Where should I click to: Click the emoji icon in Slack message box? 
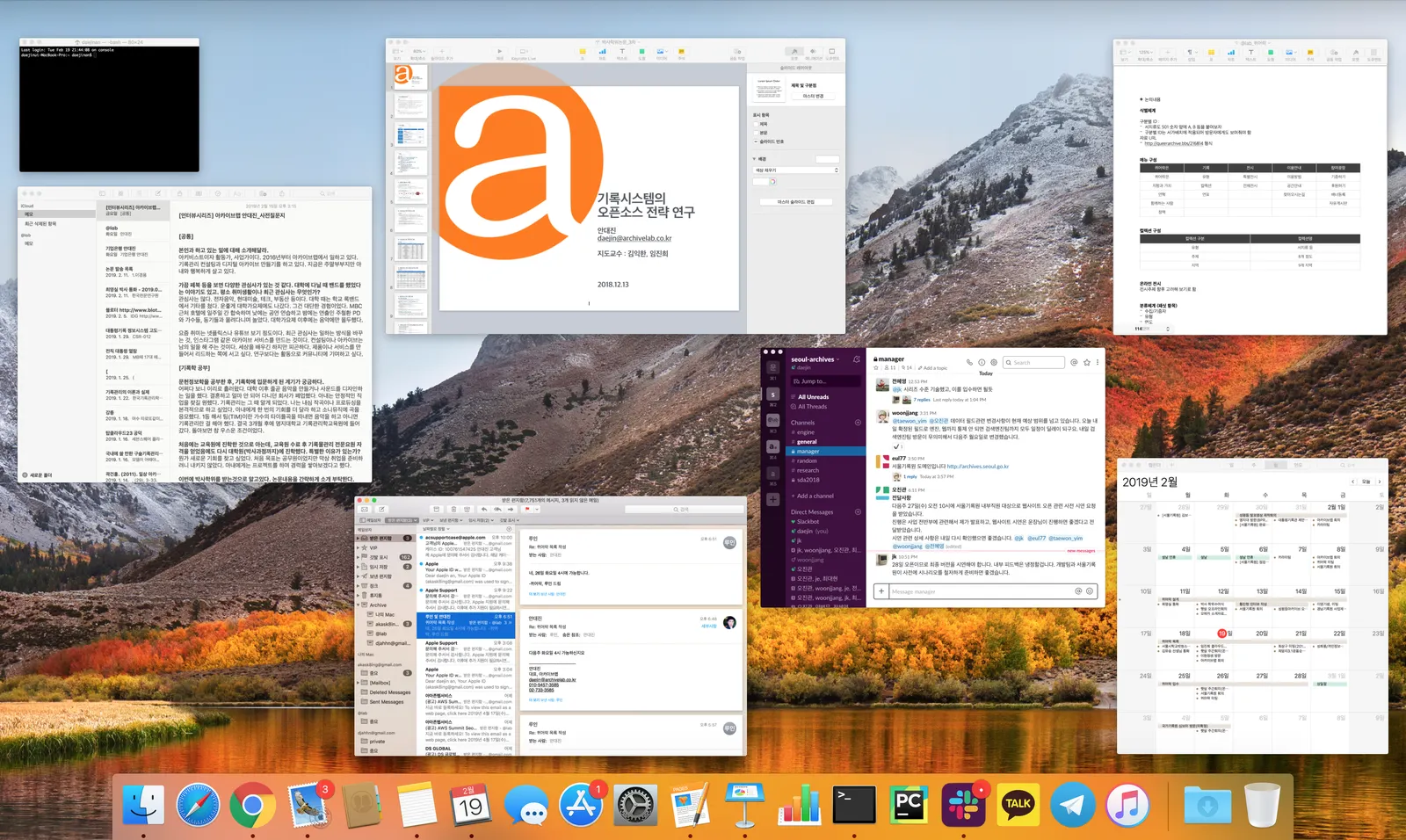click(1090, 591)
